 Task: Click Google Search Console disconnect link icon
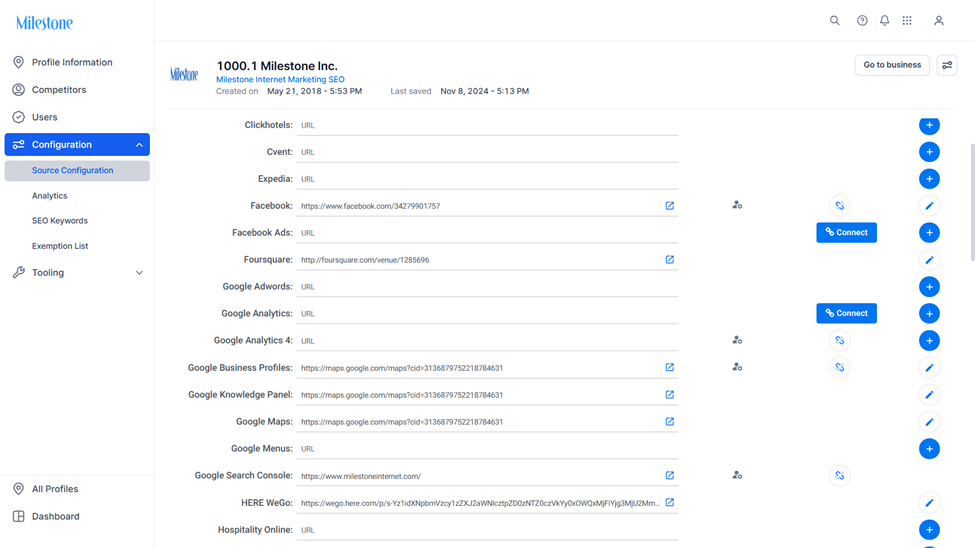[839, 476]
